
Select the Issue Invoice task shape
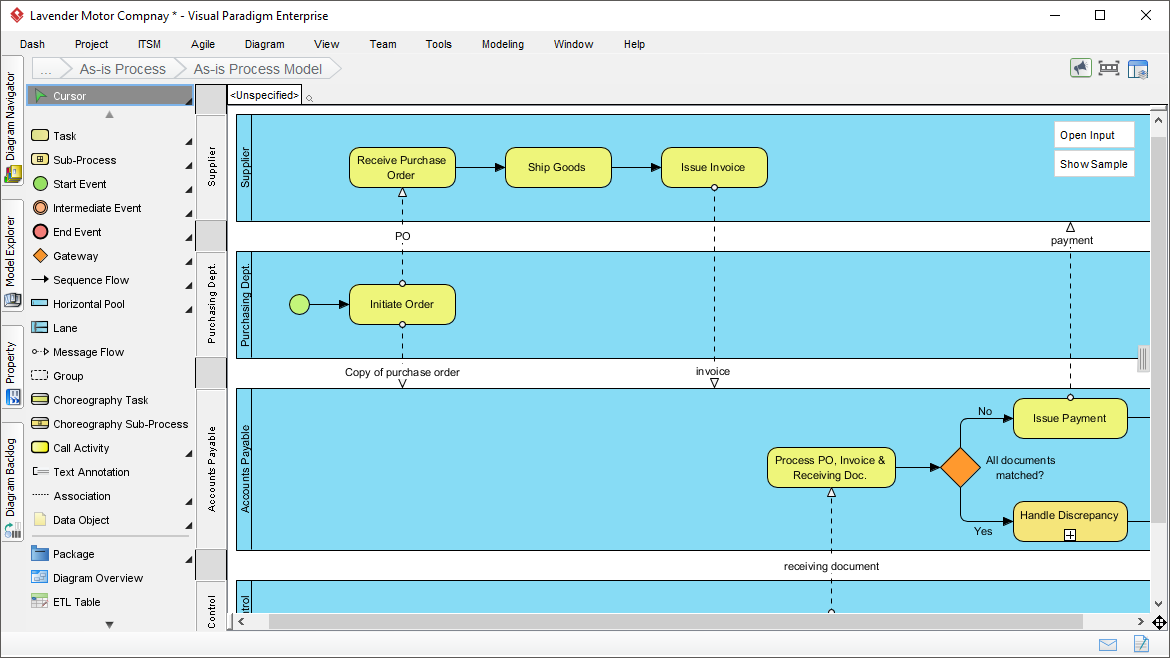pyautogui.click(x=713, y=167)
